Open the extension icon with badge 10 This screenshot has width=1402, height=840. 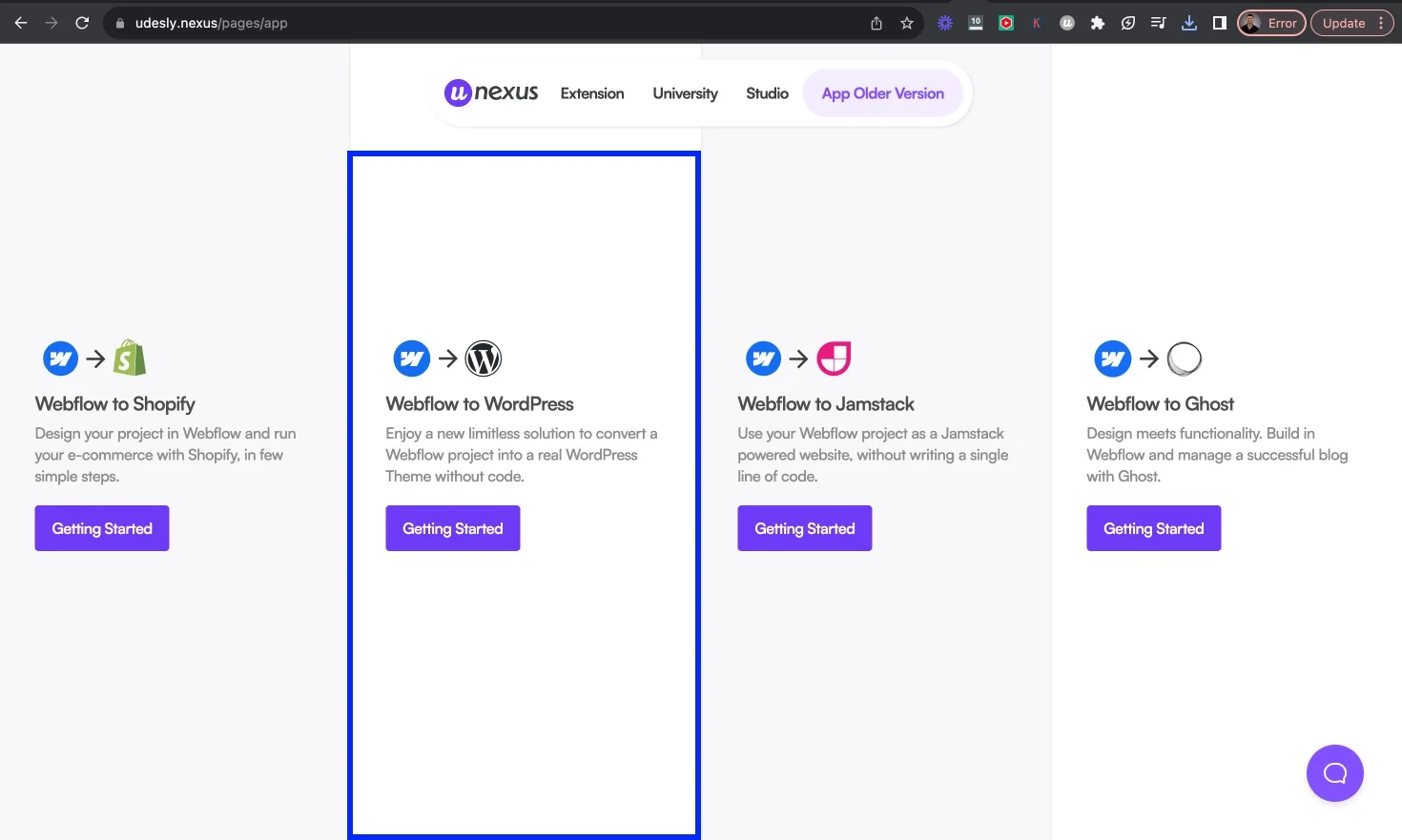976,23
